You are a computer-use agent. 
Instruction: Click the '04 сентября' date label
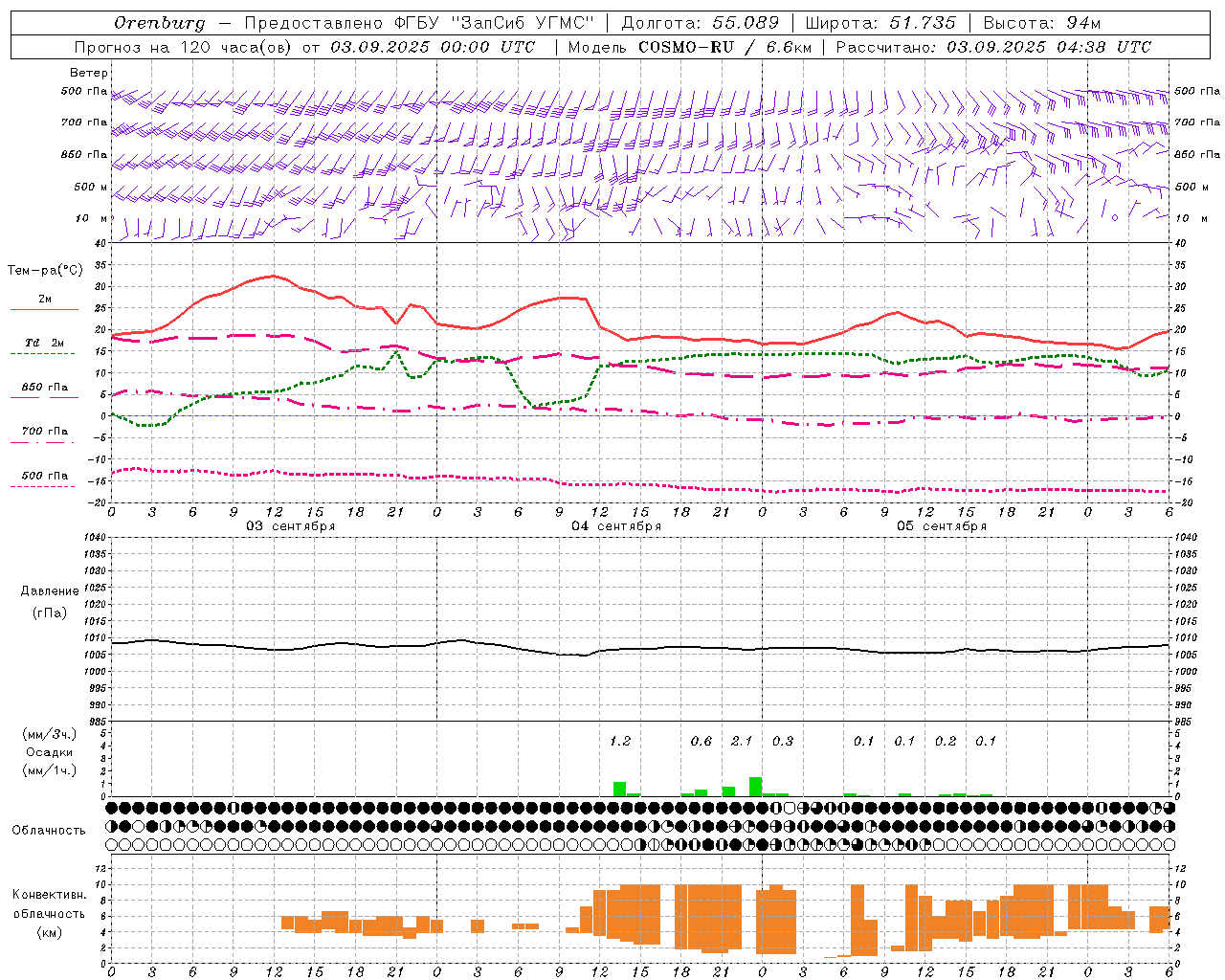click(616, 526)
